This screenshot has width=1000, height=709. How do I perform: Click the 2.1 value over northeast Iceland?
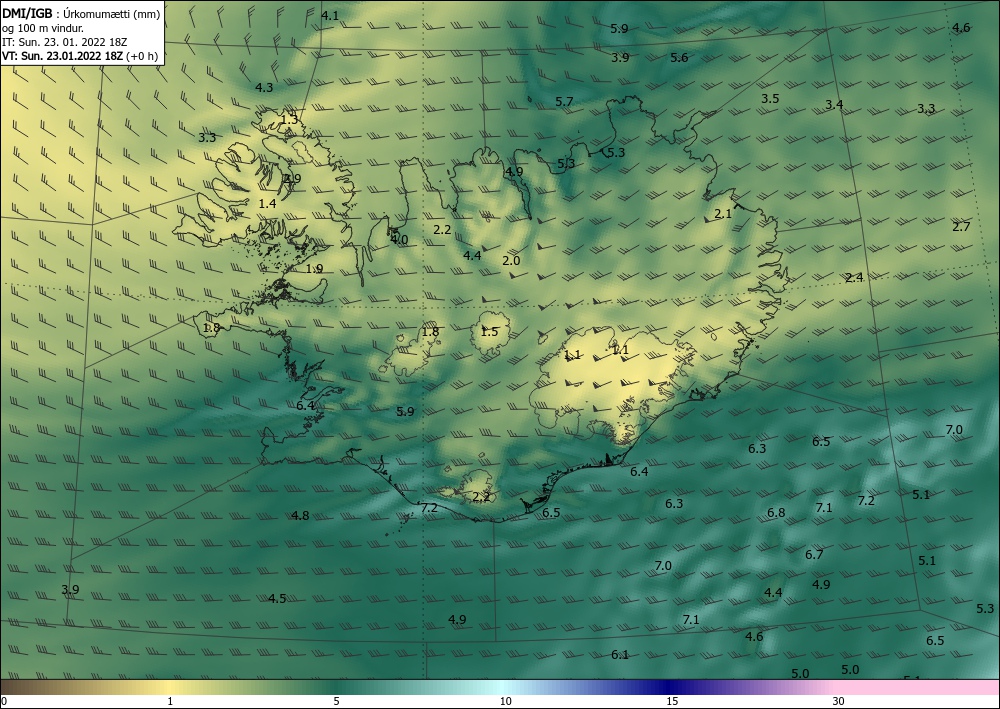723,214
